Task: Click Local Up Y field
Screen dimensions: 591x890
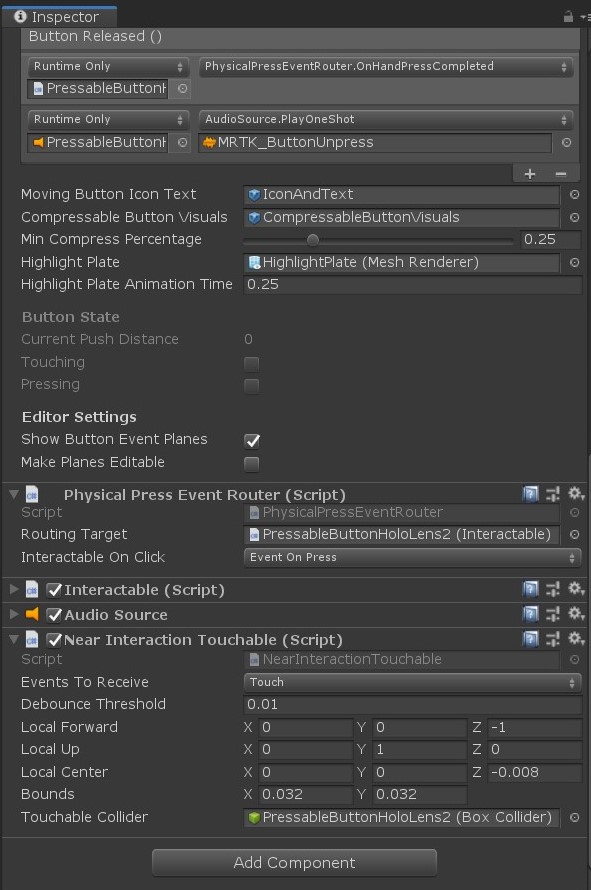Action: tap(420, 749)
